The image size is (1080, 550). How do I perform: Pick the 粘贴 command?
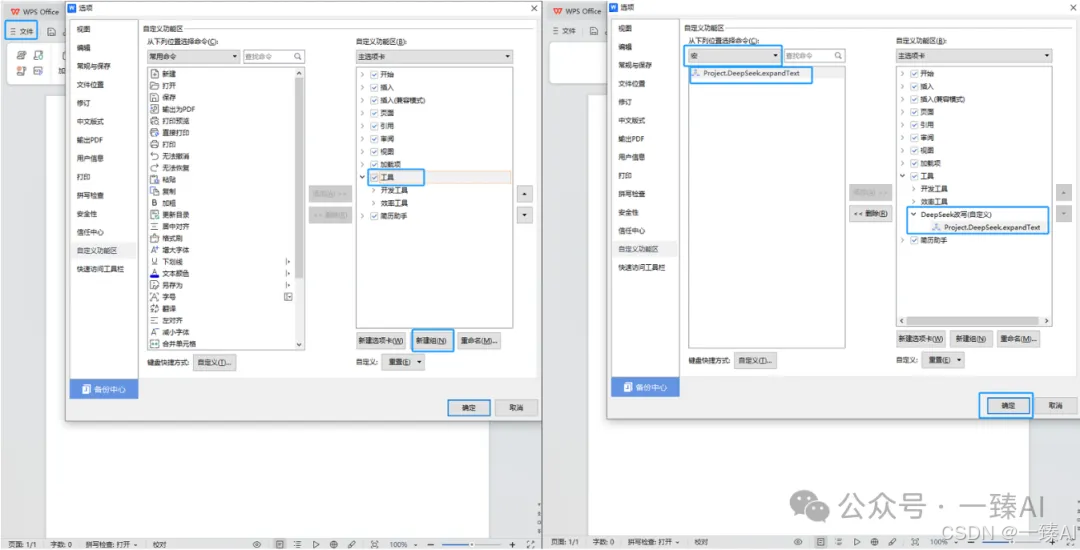click(168, 179)
